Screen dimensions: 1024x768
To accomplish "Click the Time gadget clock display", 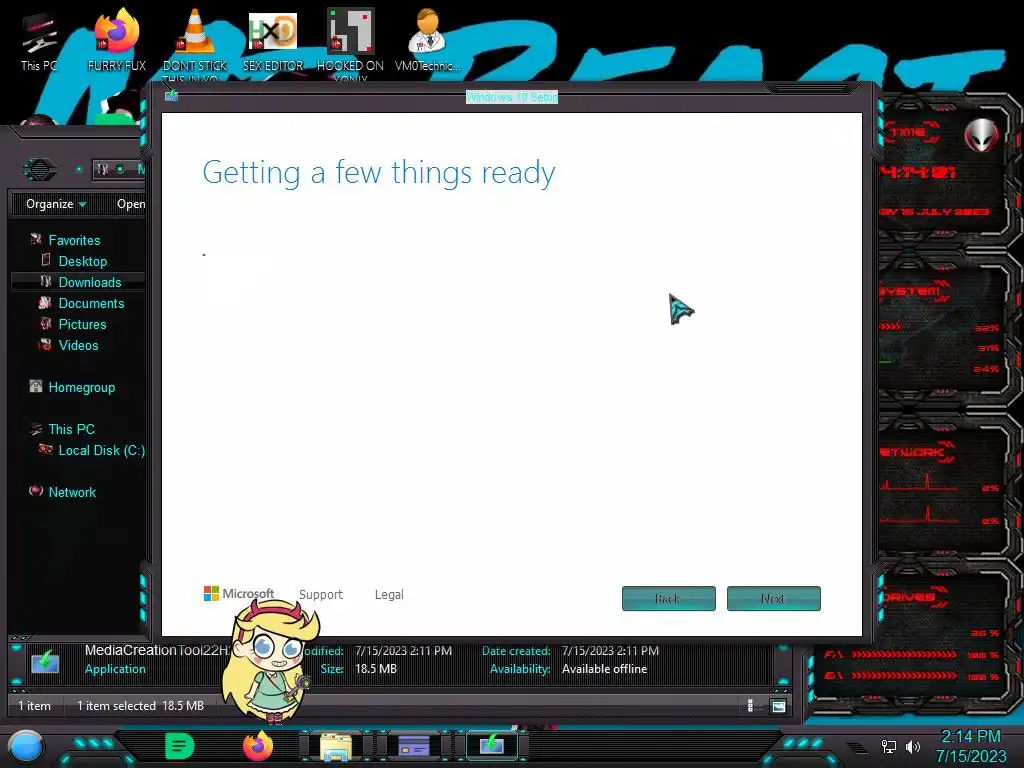I will coord(917,172).
